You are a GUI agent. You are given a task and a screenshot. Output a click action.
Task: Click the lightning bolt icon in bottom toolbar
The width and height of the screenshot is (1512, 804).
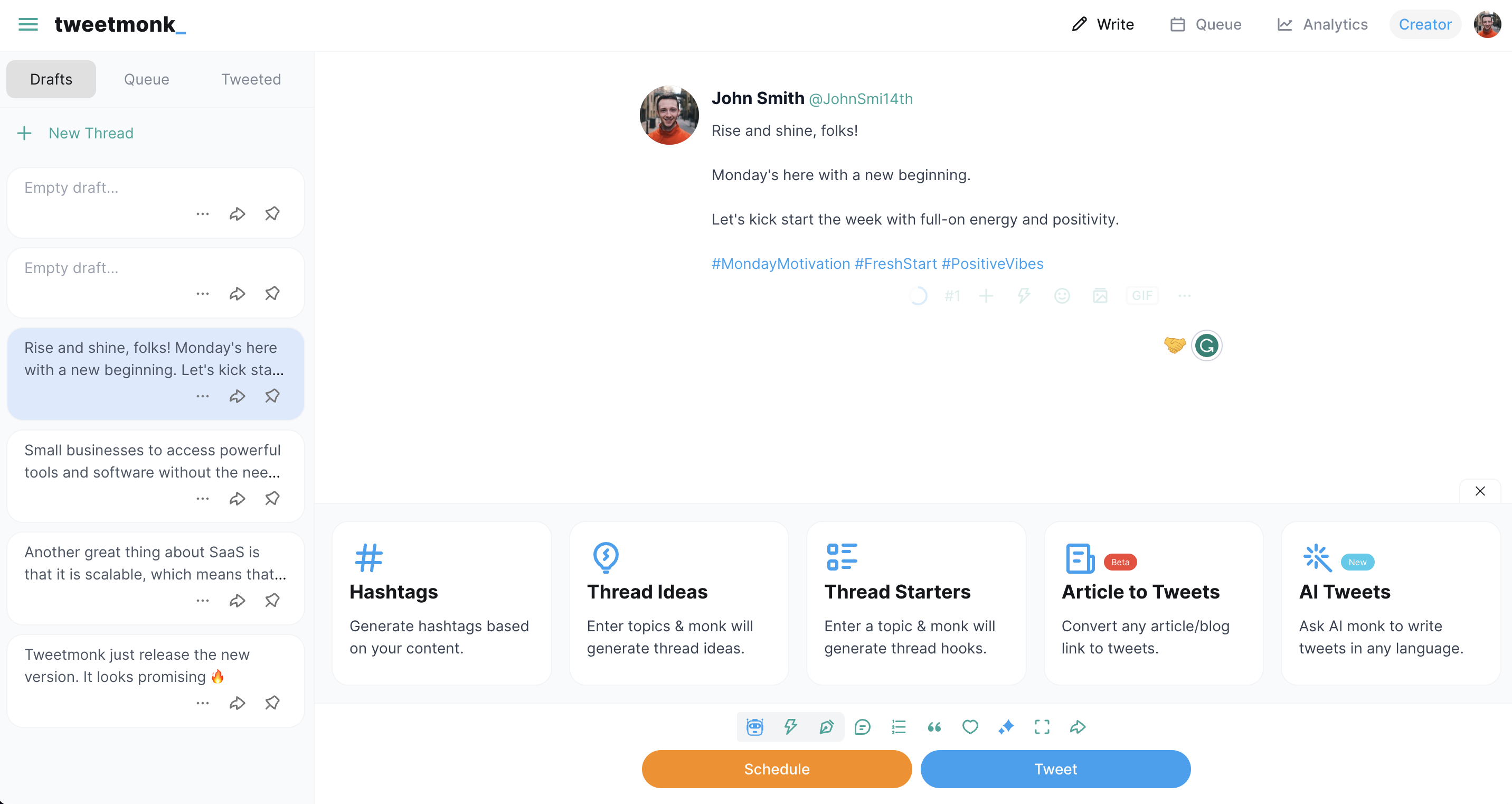click(x=791, y=727)
